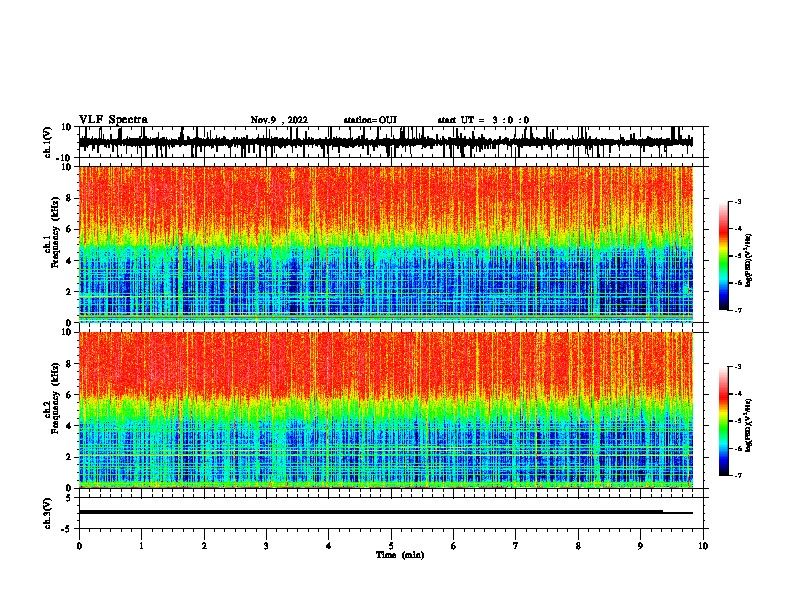Viewport: 792px width, 612px height.
Task: Click time axis tick label "1"
Action: click(x=141, y=546)
